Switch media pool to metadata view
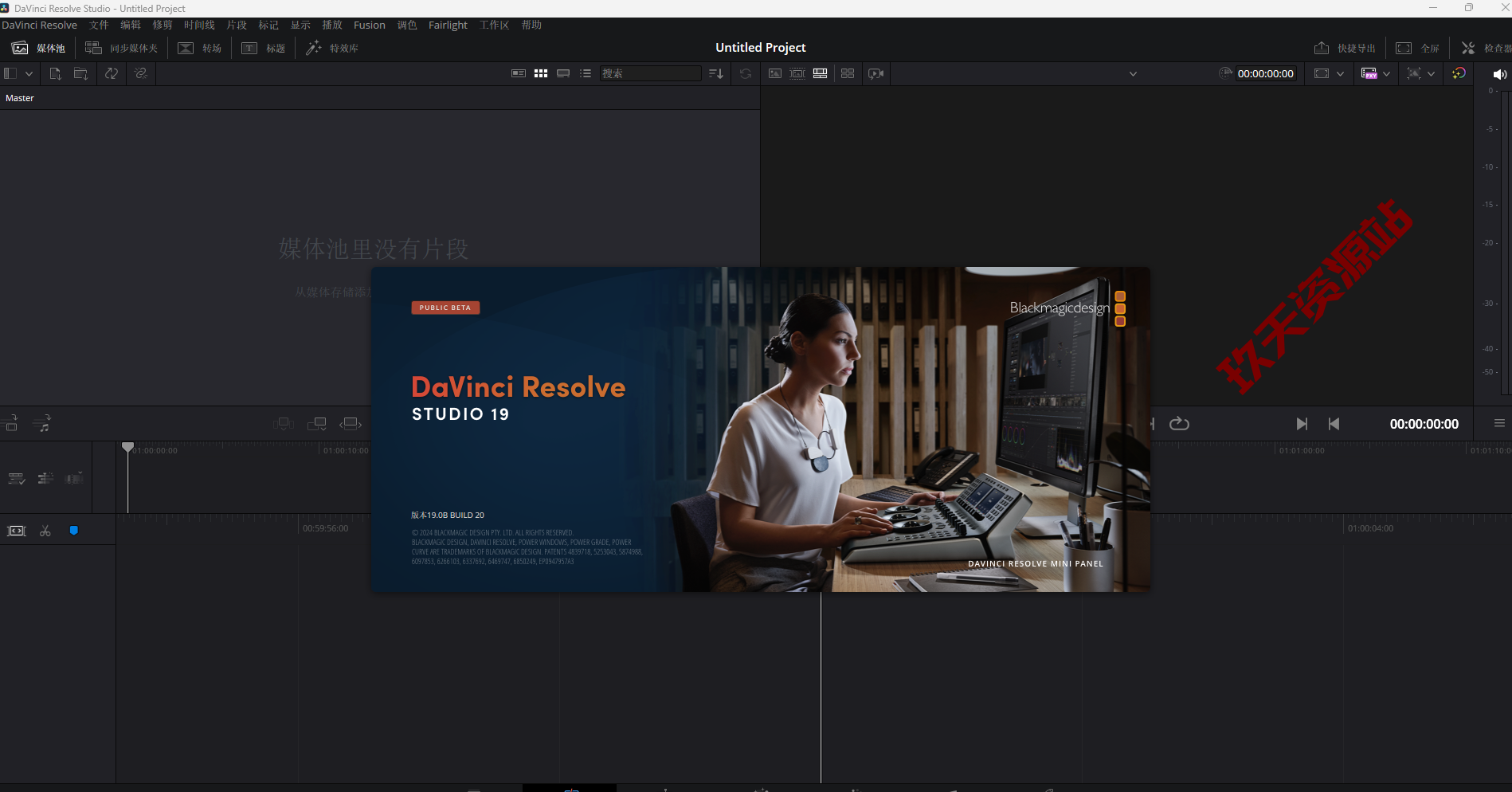This screenshot has height=792, width=1512. point(519,73)
